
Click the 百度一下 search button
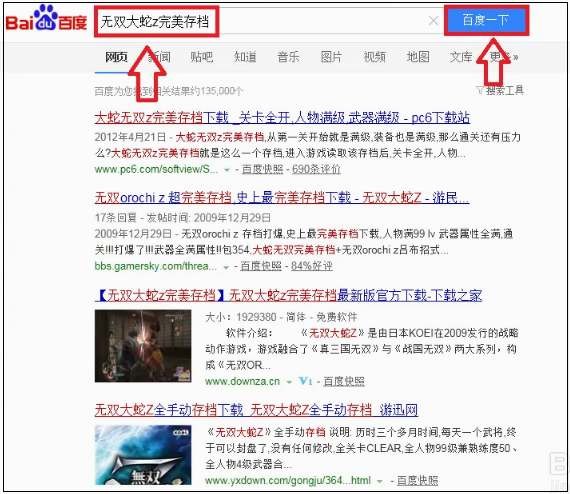(486, 20)
